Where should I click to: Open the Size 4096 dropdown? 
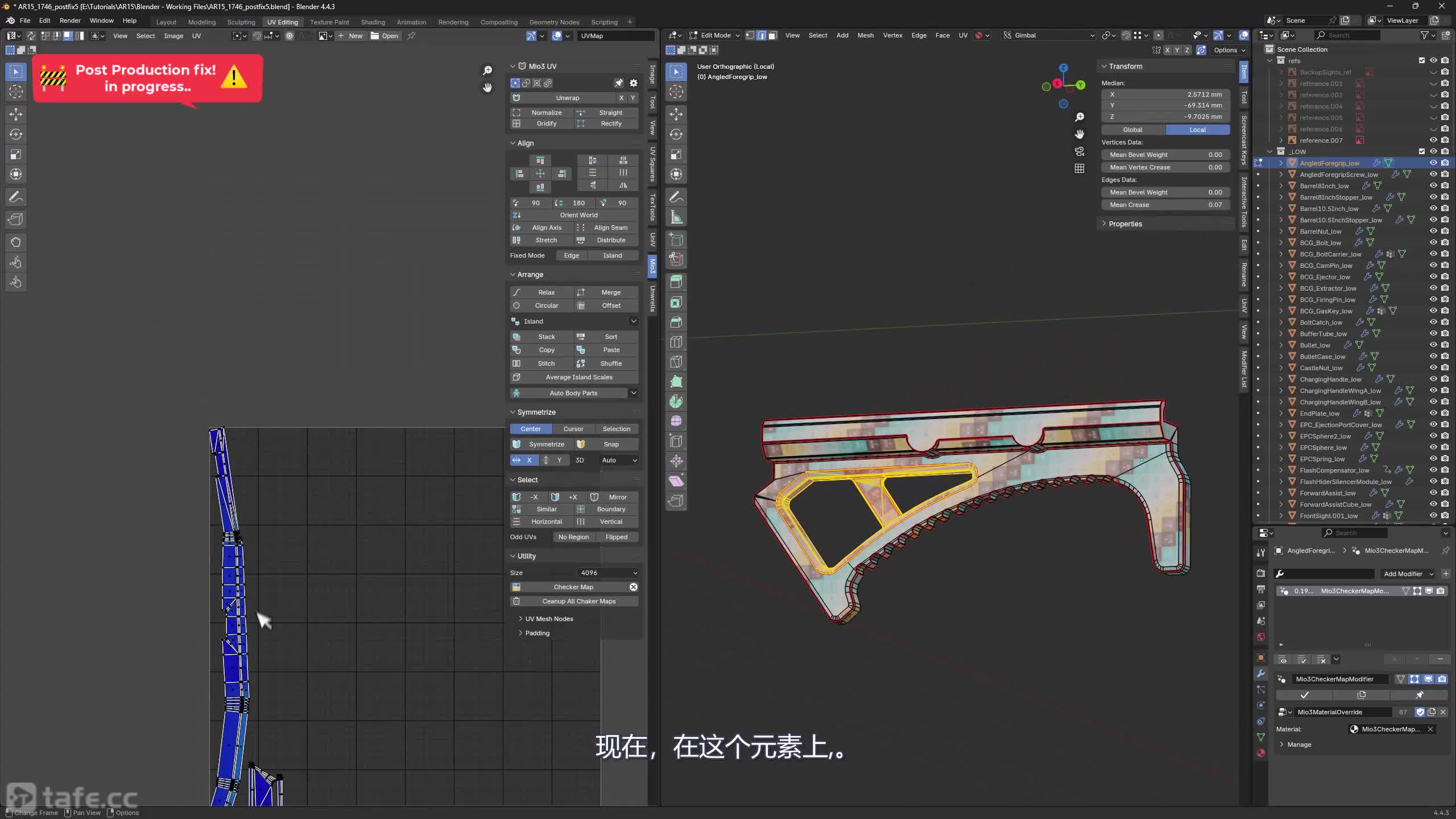607,573
